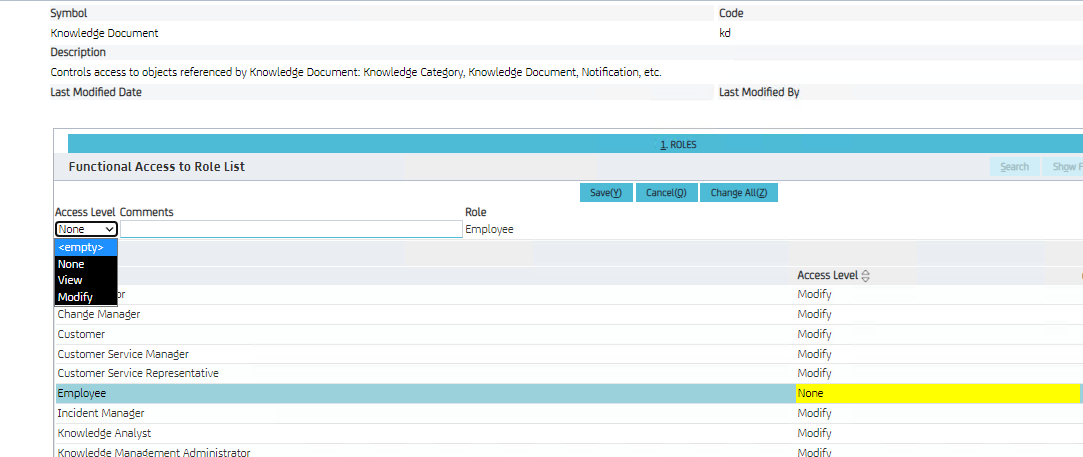Click the yellow None access level cell
Viewport: 1083px width, 457px height.
click(936, 394)
